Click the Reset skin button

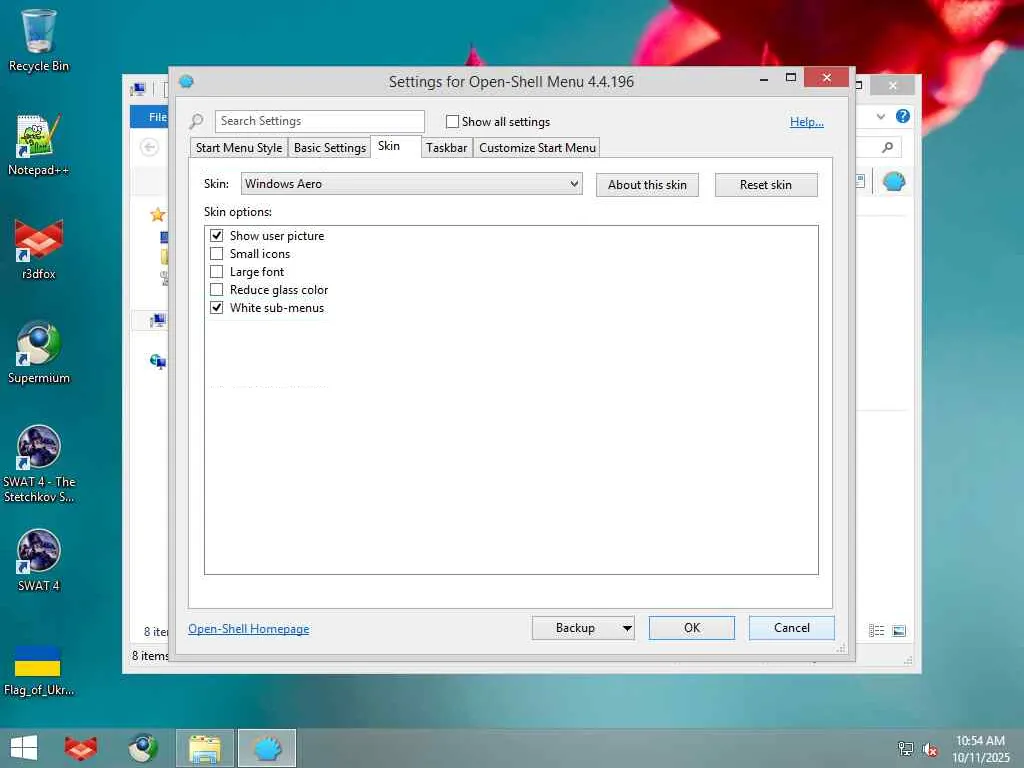click(x=766, y=185)
